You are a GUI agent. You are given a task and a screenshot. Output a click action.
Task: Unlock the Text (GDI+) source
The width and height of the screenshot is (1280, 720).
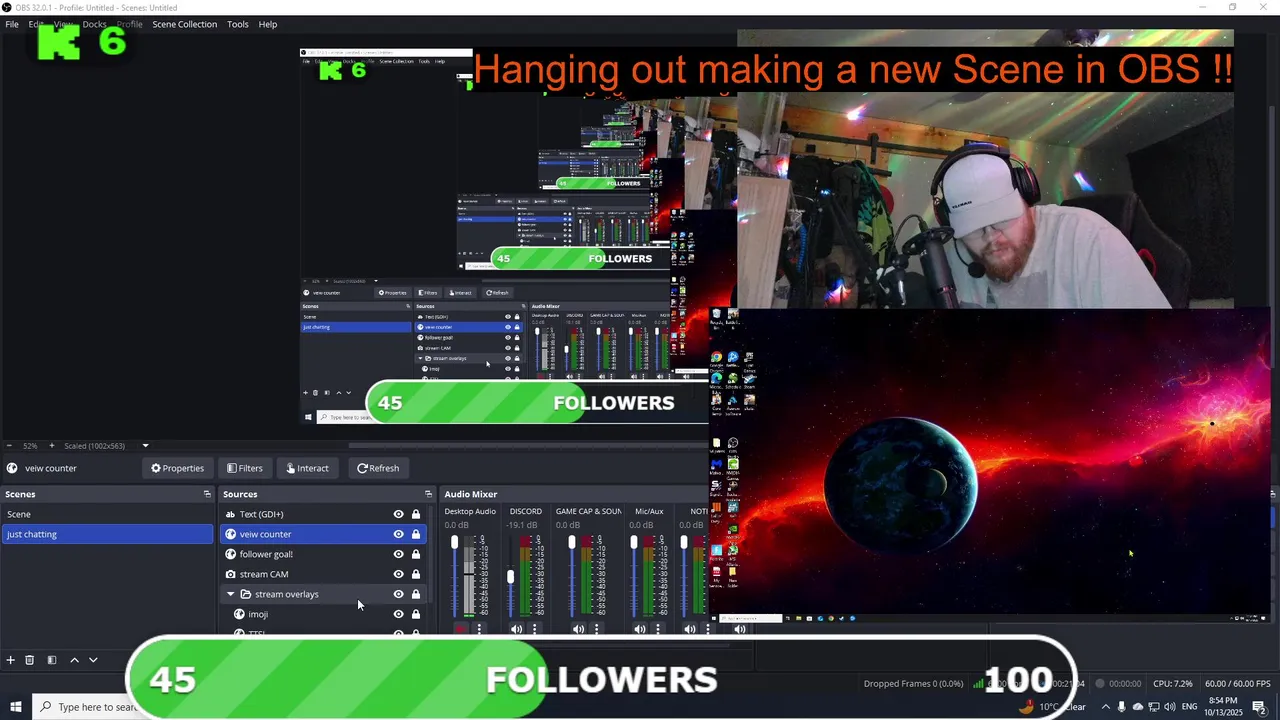point(416,514)
